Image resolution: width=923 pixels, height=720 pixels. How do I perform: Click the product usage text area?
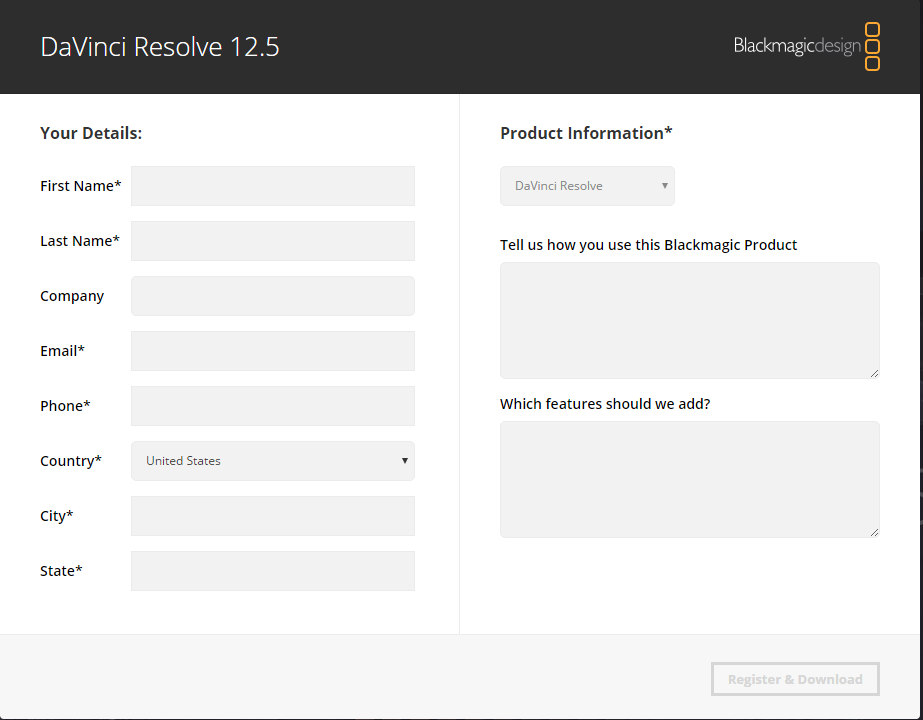689,320
